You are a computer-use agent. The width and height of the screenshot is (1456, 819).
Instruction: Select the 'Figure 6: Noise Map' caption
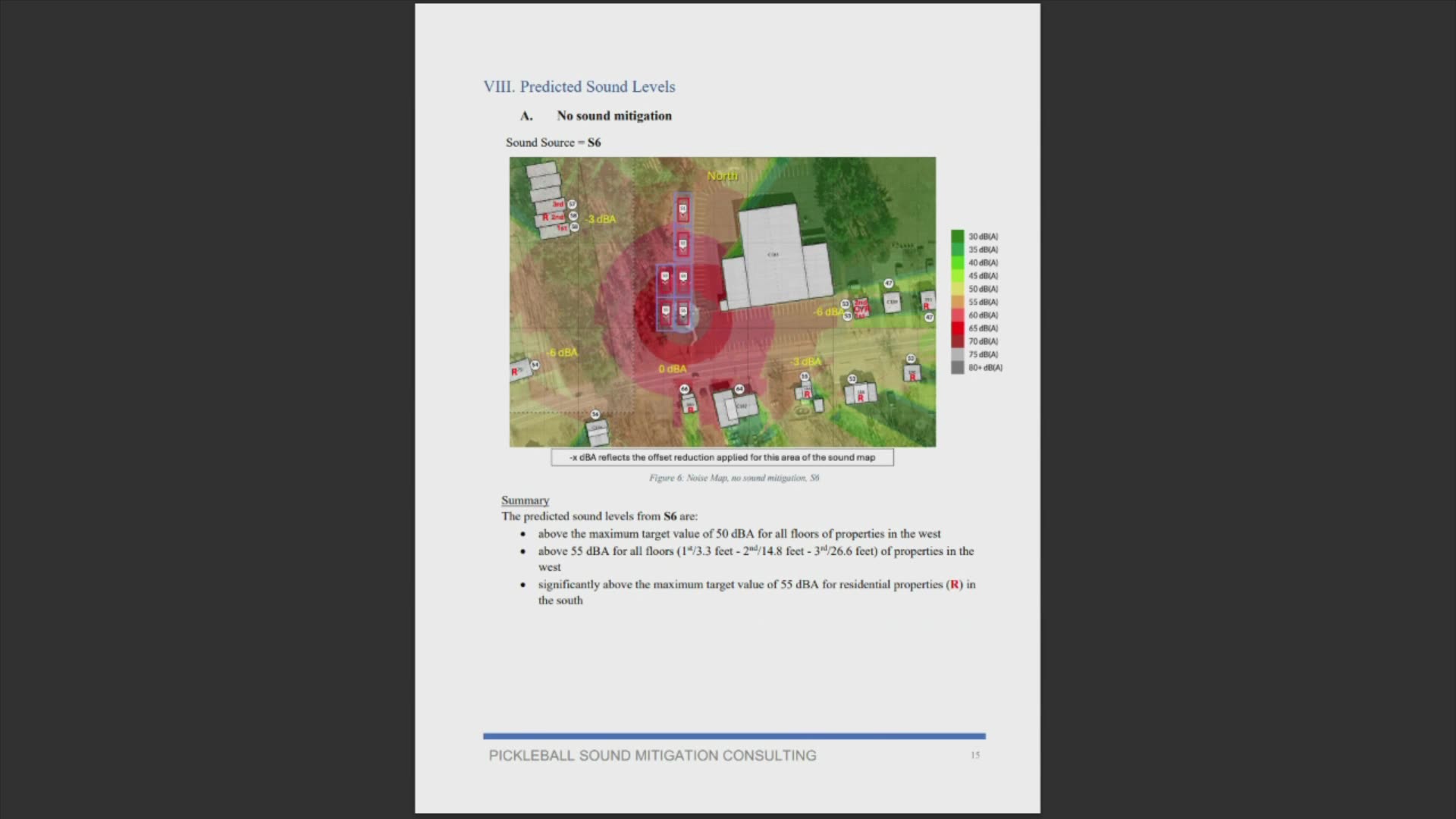tap(734, 478)
